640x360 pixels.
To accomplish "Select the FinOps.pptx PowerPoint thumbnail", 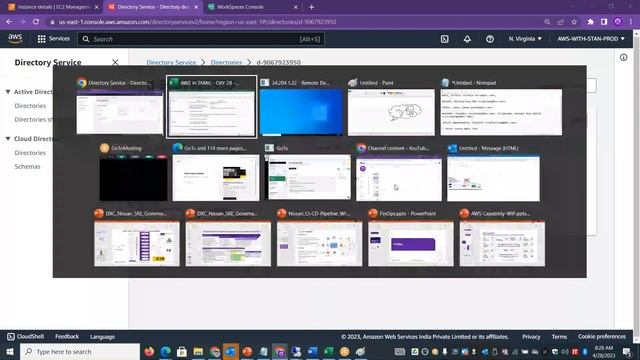I will [411, 238].
